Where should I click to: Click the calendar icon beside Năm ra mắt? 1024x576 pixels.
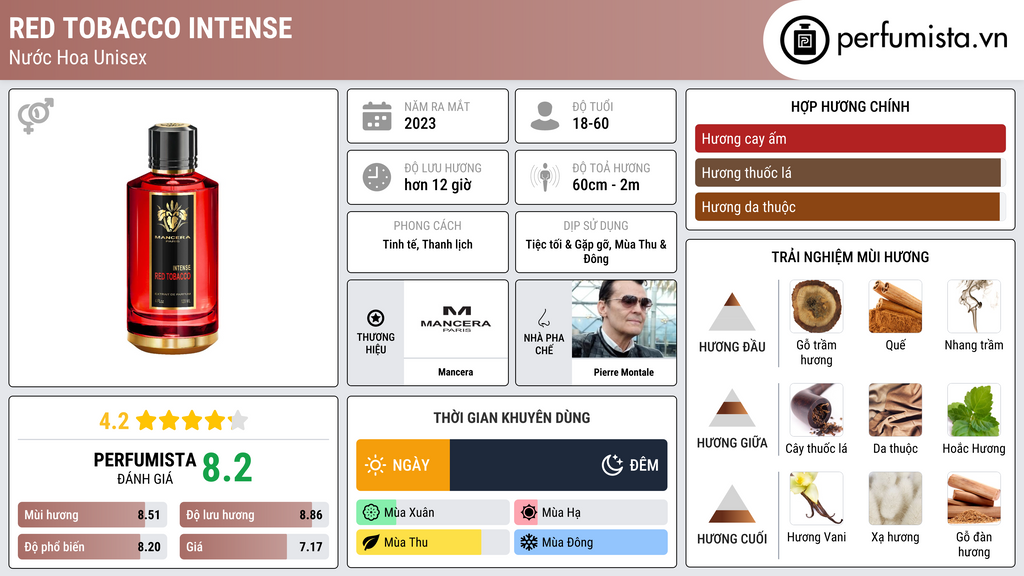(377, 116)
